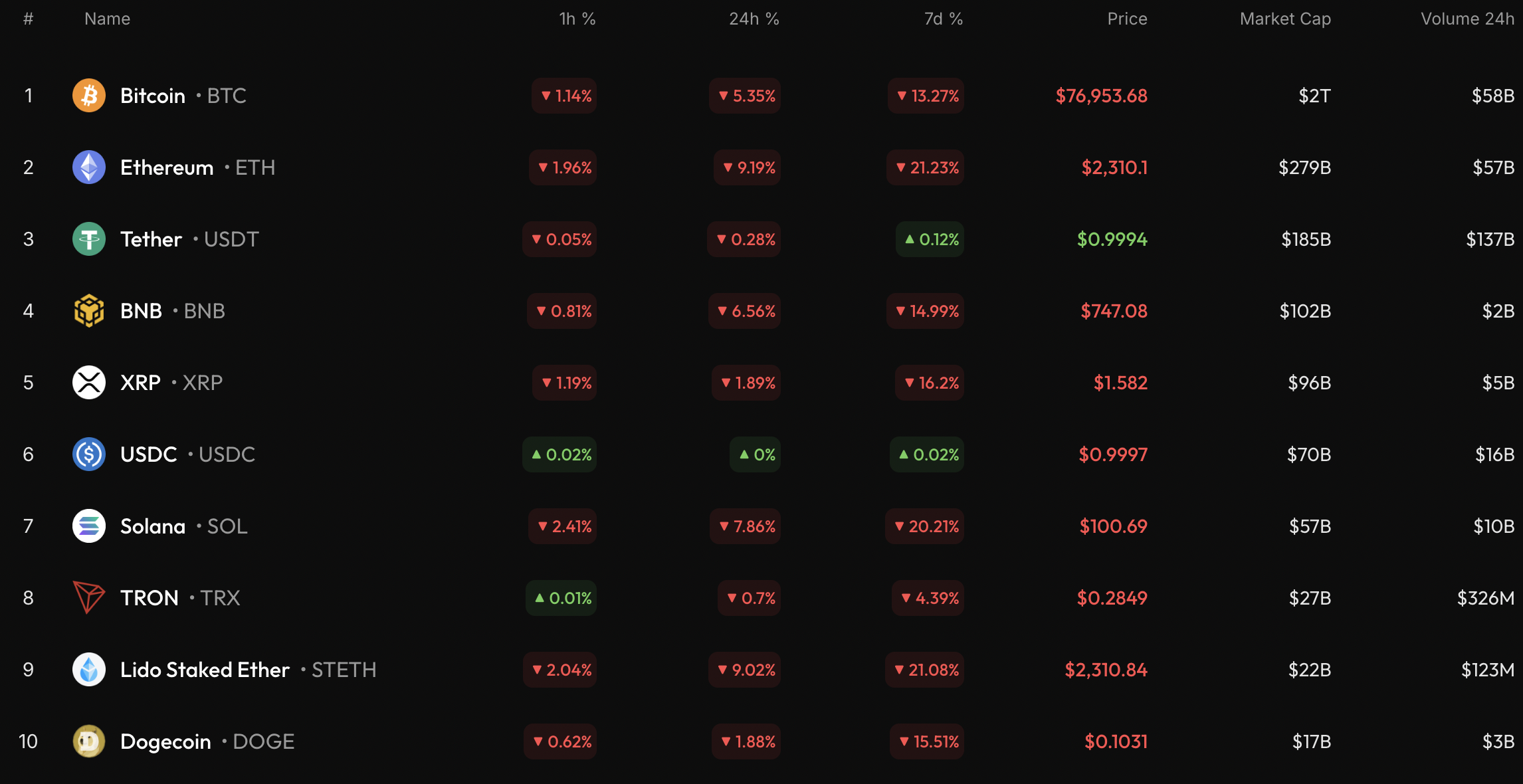Image resolution: width=1523 pixels, height=784 pixels.
Task: Click the Bitcoin logo icon
Action: [89, 96]
